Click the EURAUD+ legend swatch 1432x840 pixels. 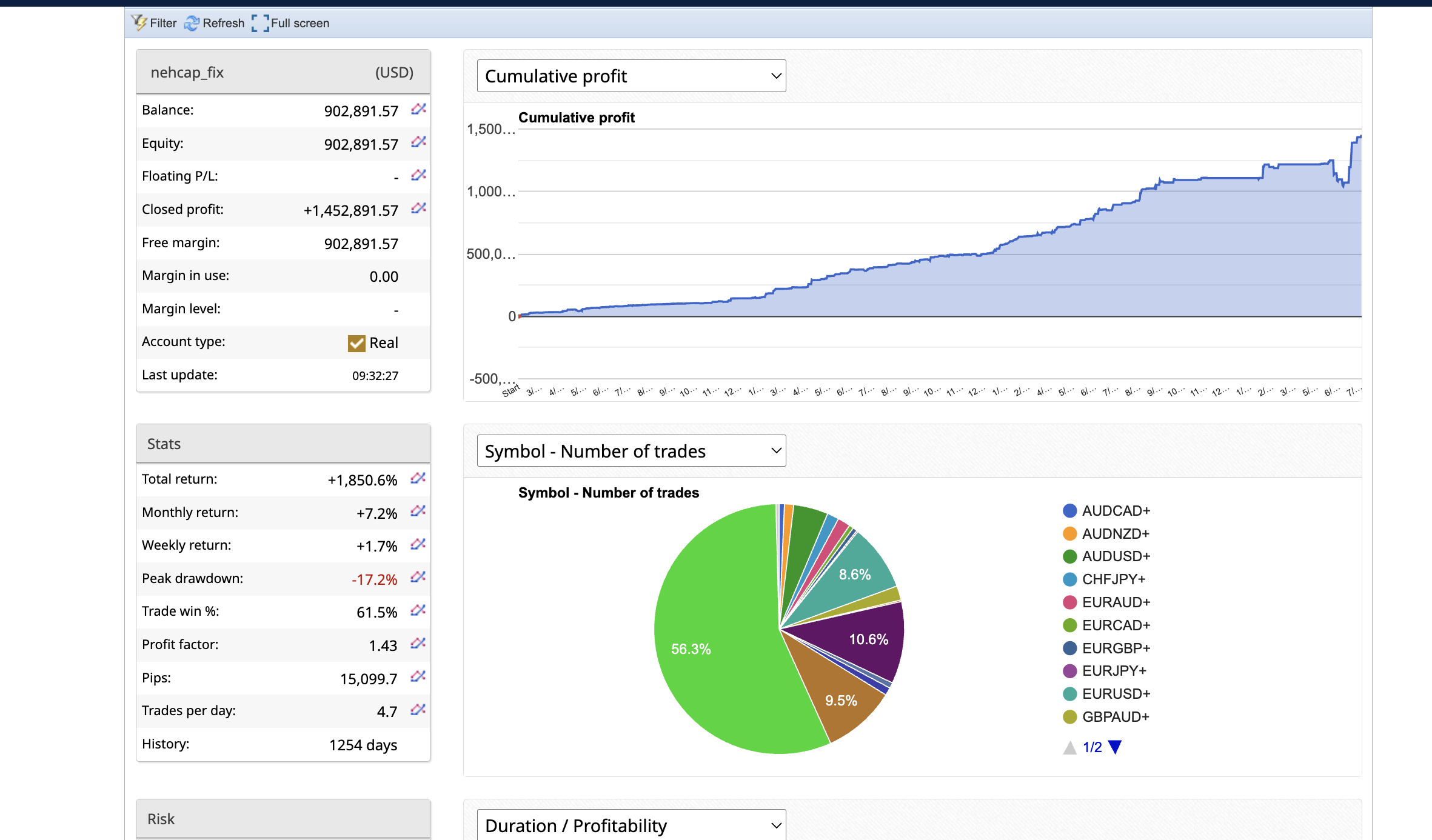[x=1070, y=602]
